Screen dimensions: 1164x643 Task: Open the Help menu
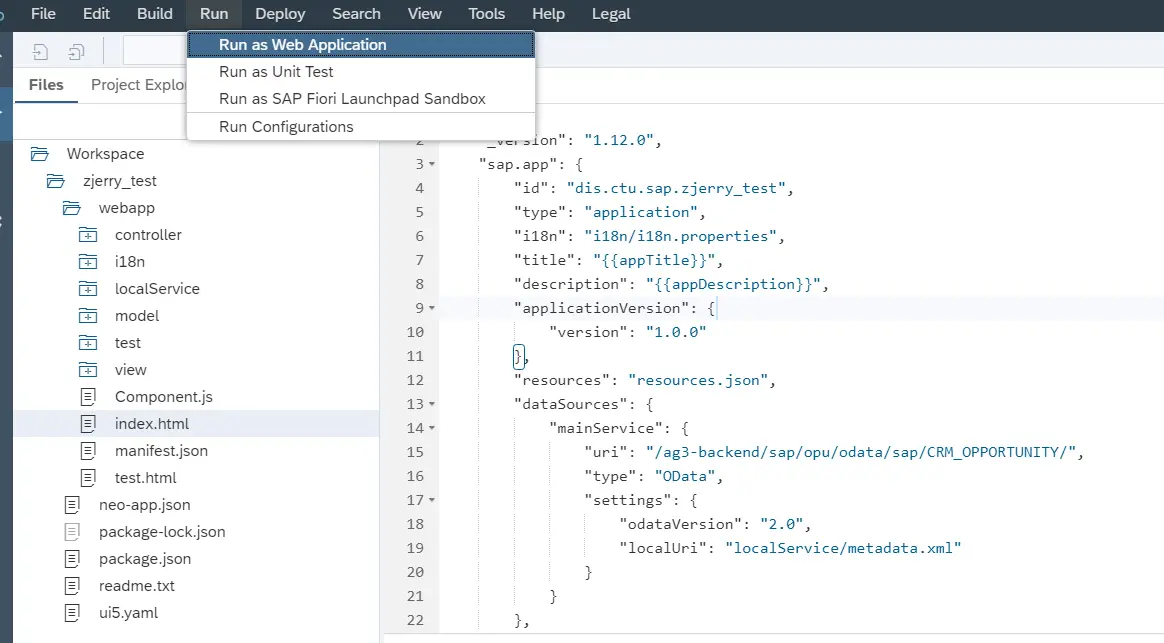[x=548, y=13]
